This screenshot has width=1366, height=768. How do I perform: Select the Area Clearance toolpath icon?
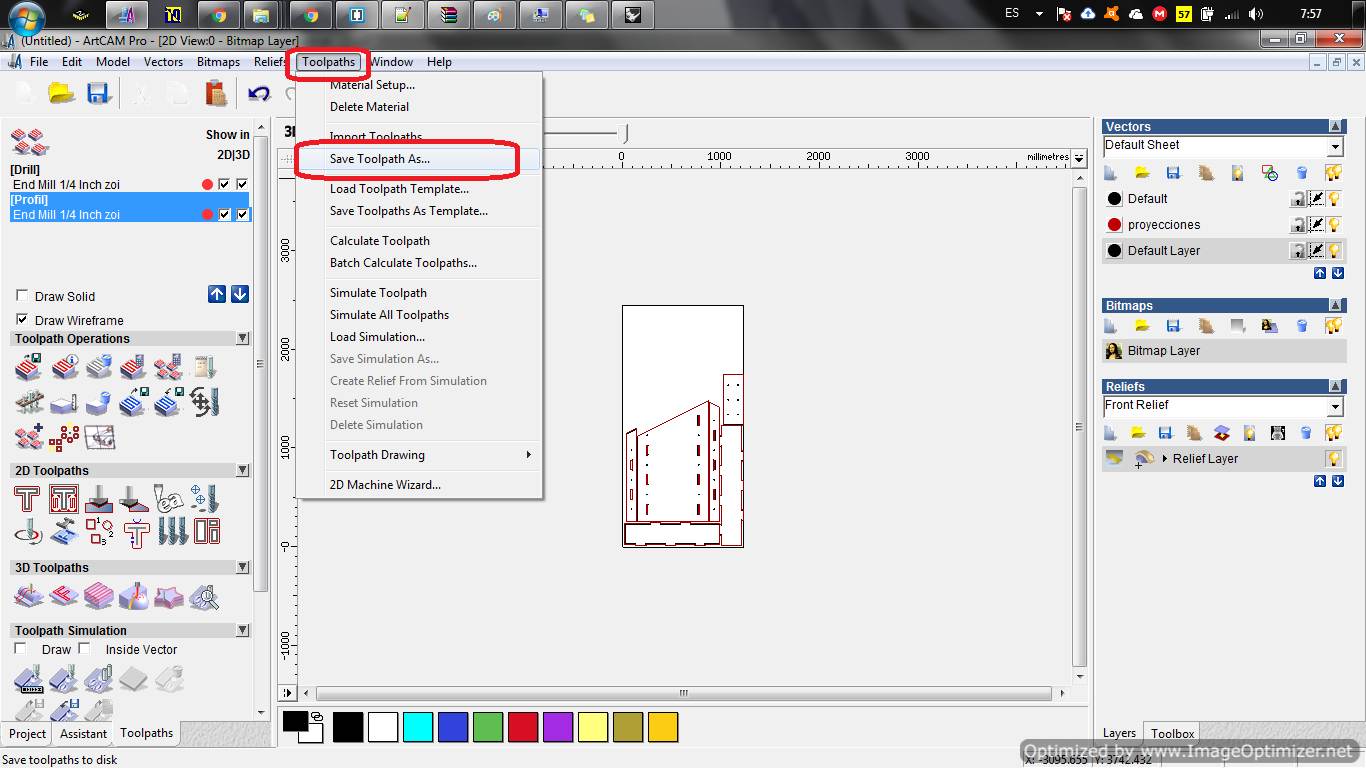[64, 498]
